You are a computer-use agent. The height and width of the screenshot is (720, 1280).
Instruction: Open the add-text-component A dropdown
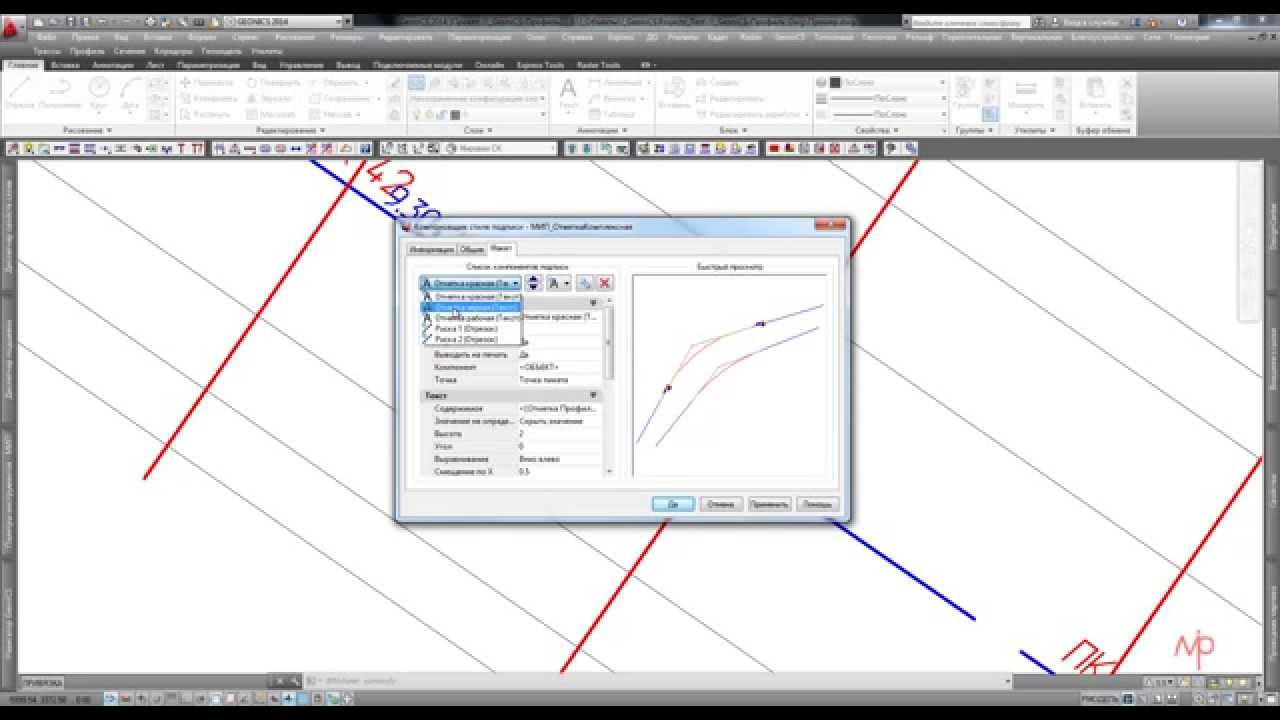click(x=559, y=284)
